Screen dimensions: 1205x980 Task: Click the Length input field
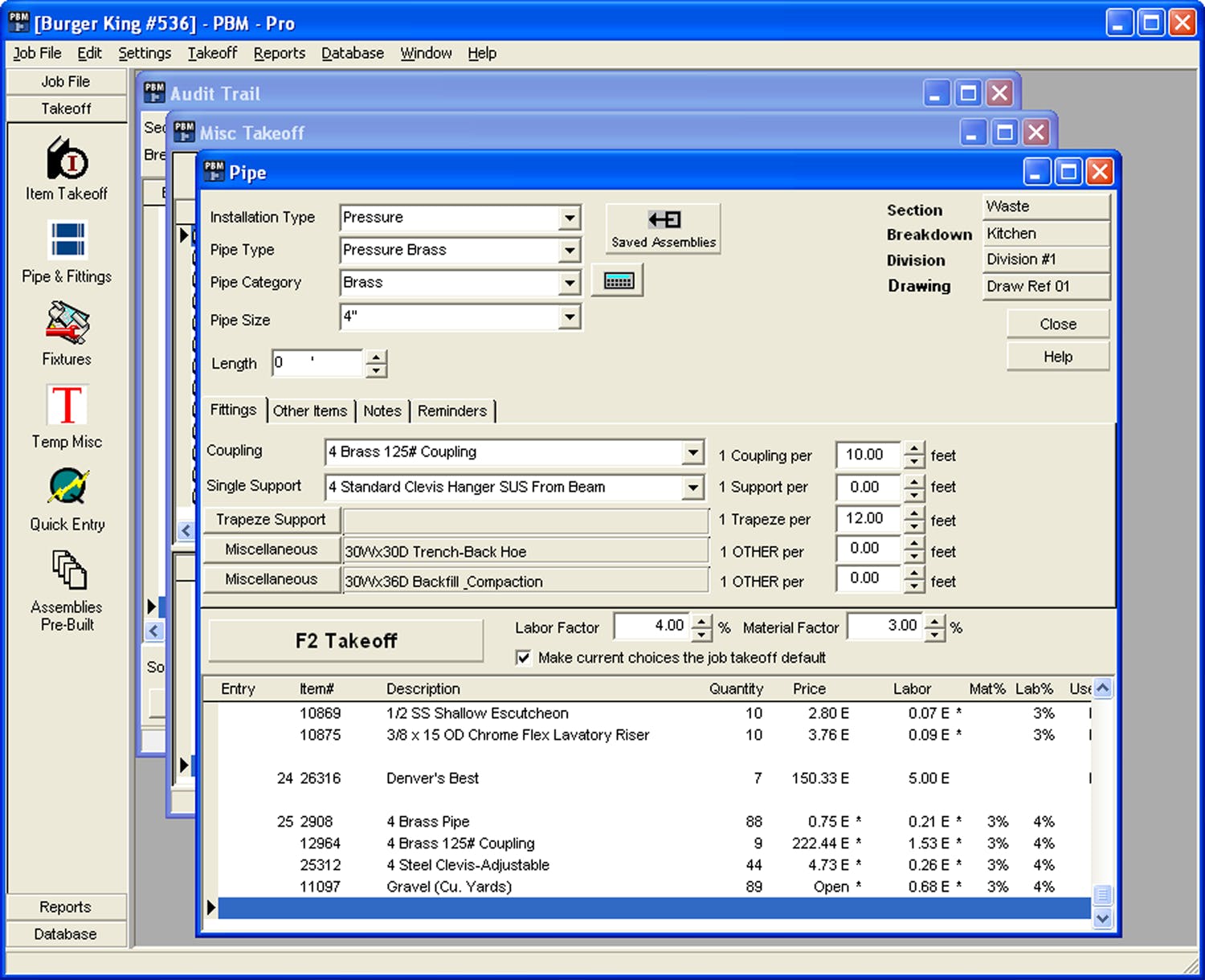(x=318, y=363)
